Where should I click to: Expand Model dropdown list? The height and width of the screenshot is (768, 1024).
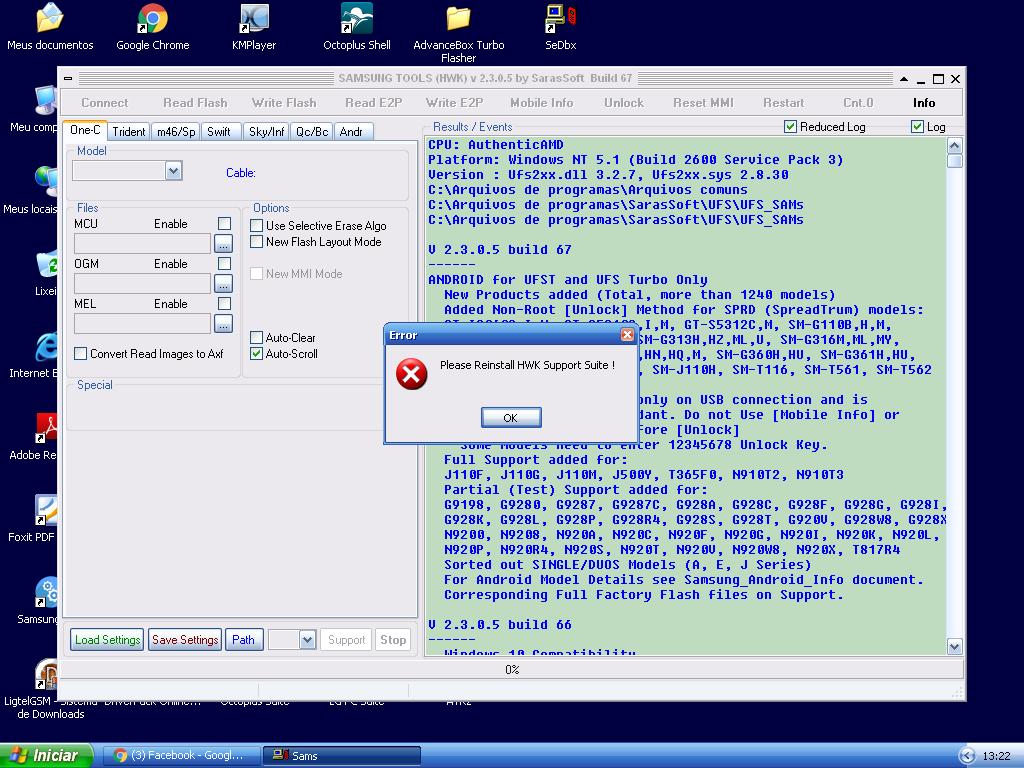pyautogui.click(x=173, y=171)
